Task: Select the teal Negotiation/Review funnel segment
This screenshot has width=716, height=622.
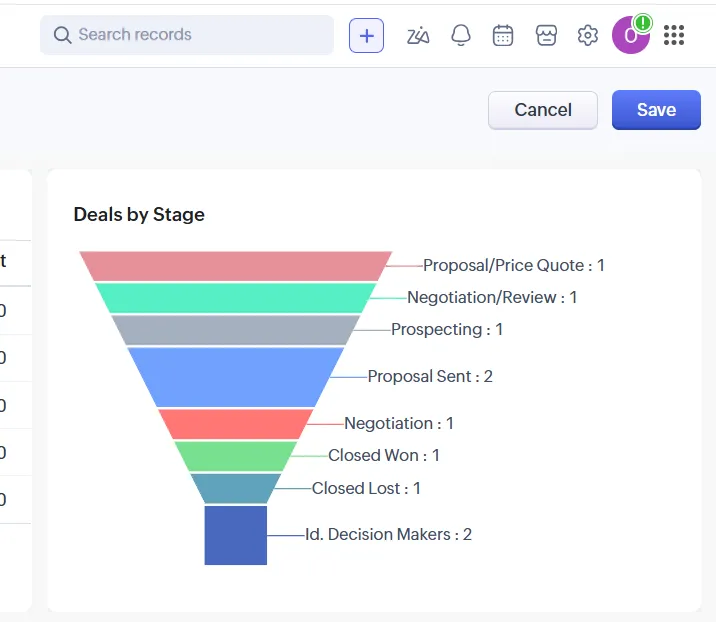Action: tap(235, 298)
